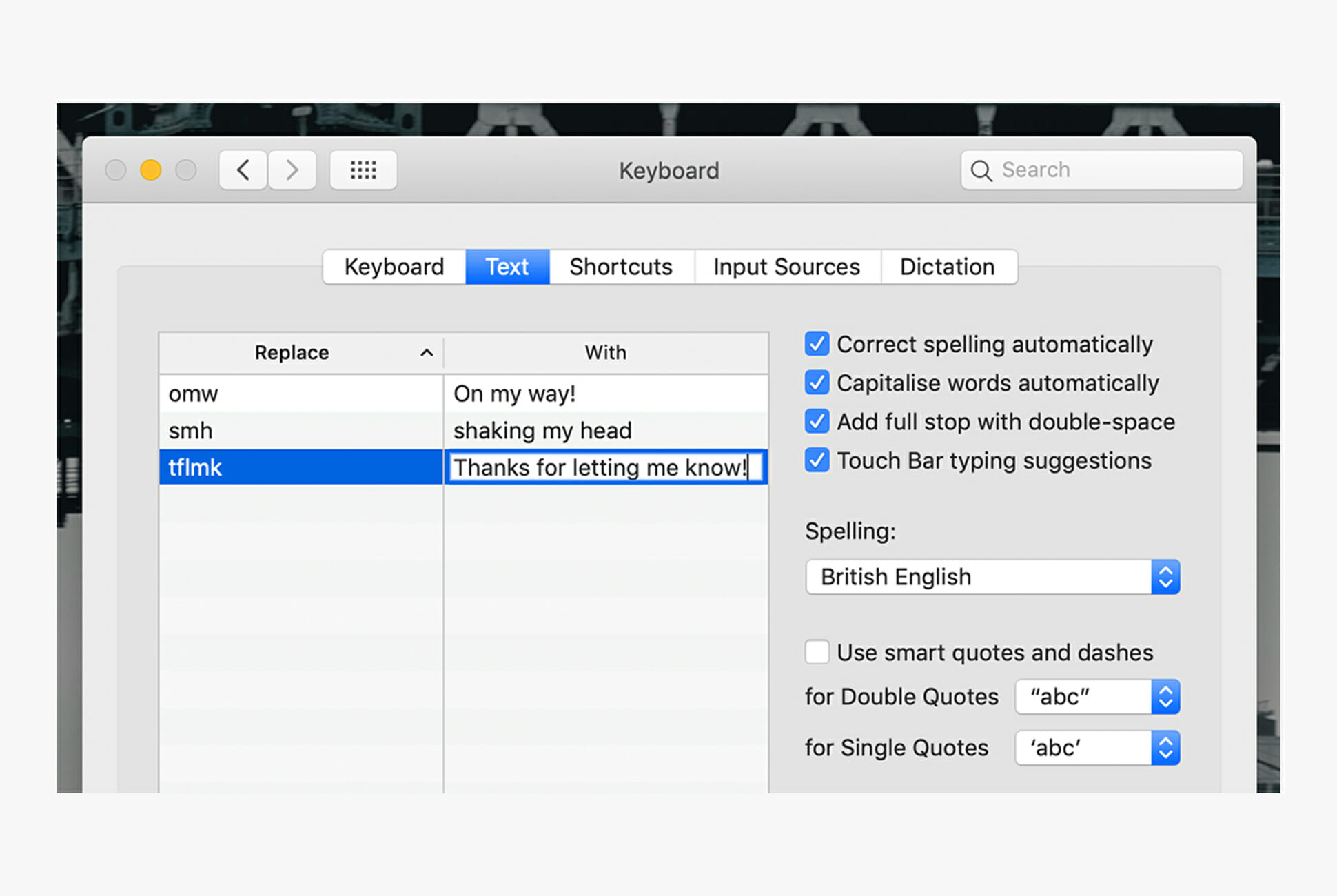Click the forward navigation arrow
Viewport: 1337px width, 896px height.
292,170
